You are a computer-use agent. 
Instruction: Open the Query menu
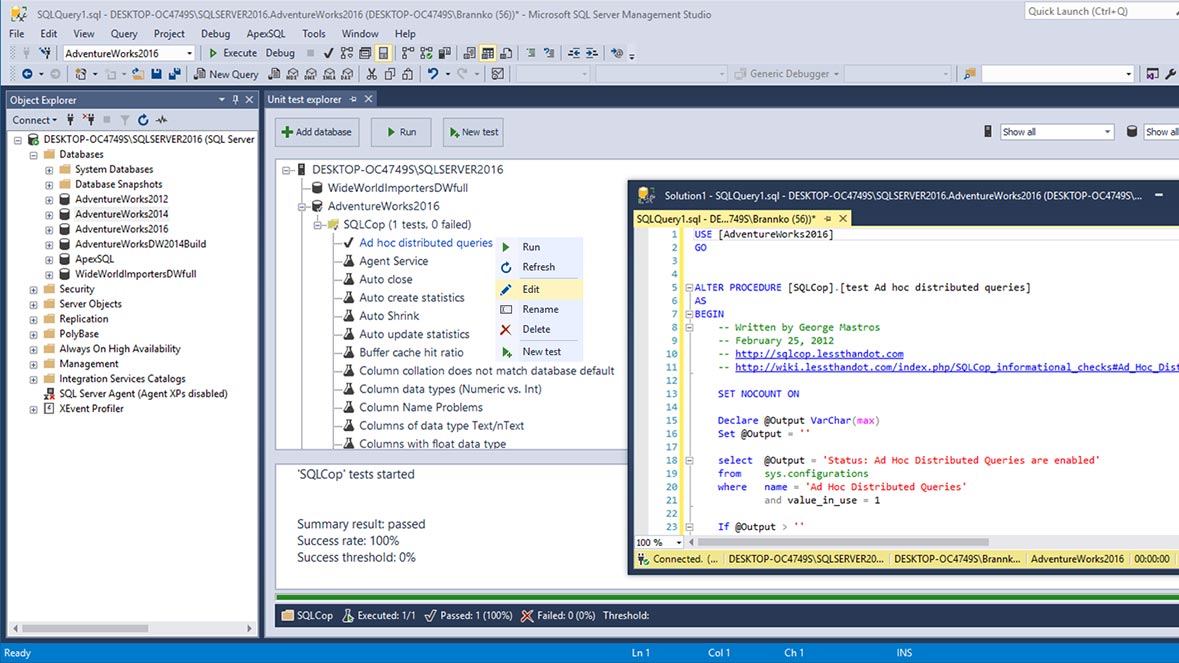pos(124,34)
